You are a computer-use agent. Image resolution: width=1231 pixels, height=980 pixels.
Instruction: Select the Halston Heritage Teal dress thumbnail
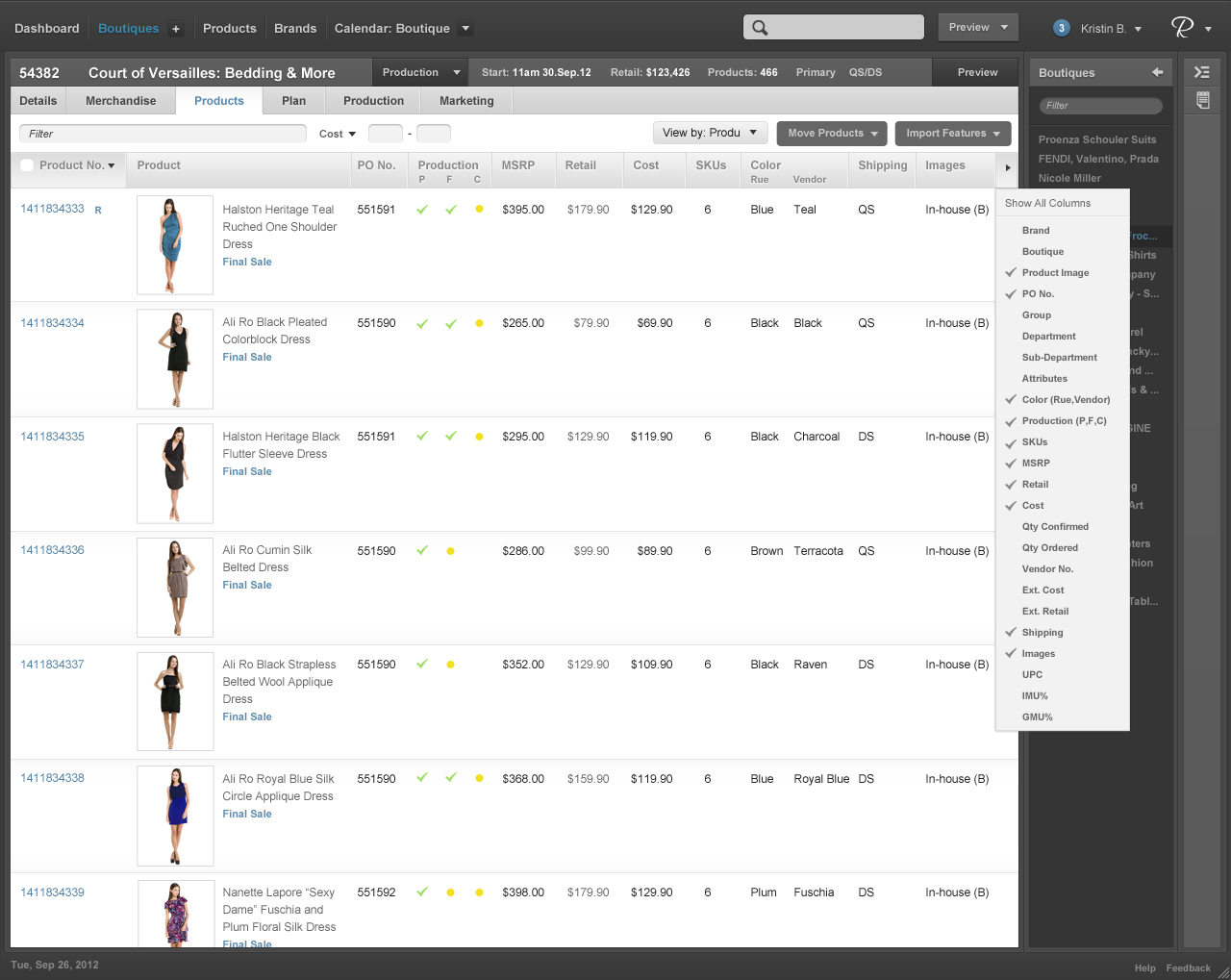coord(175,245)
